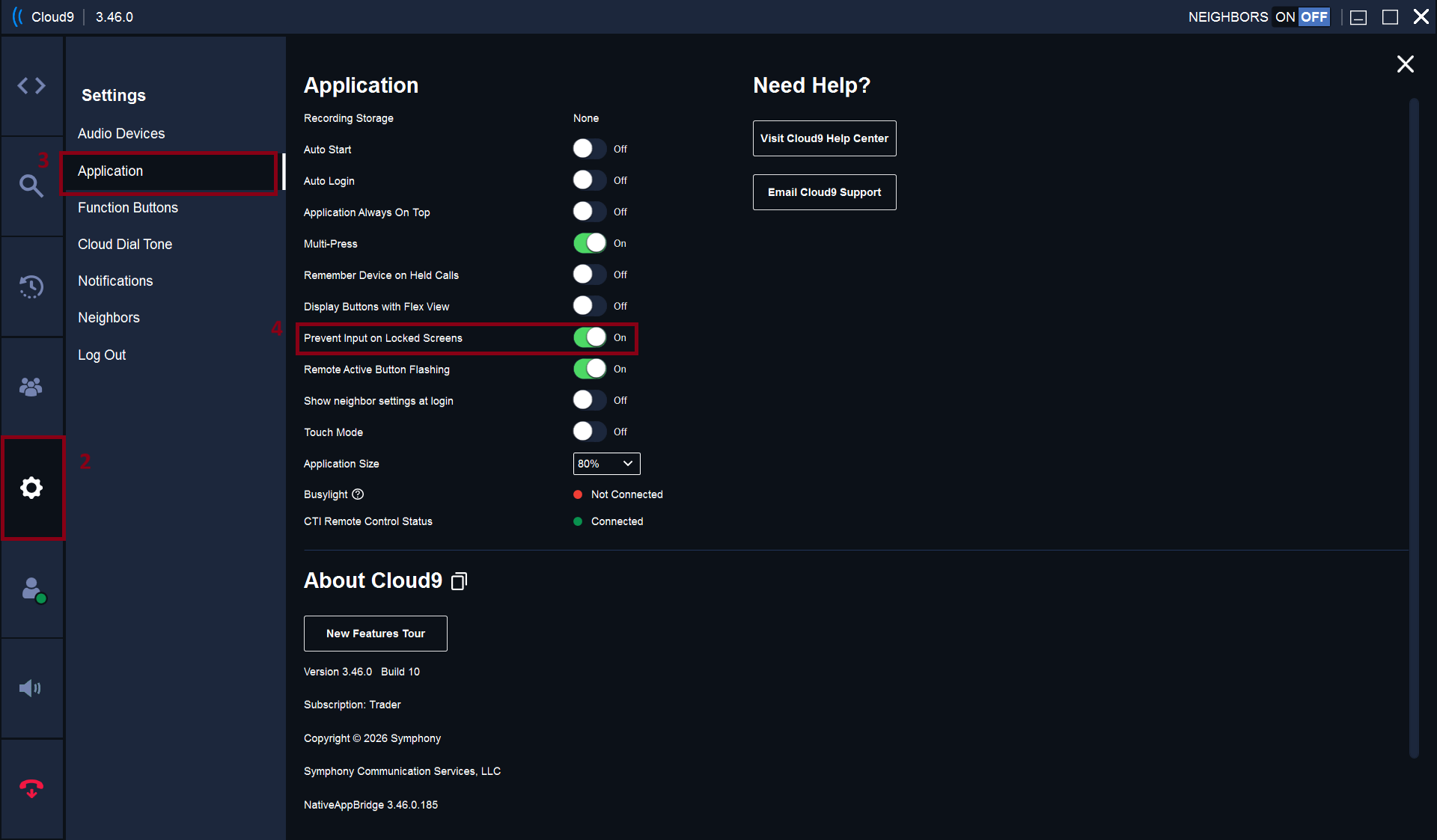Open the search magnifier in sidebar
Viewport: 1437px width, 840px height.
point(31,186)
